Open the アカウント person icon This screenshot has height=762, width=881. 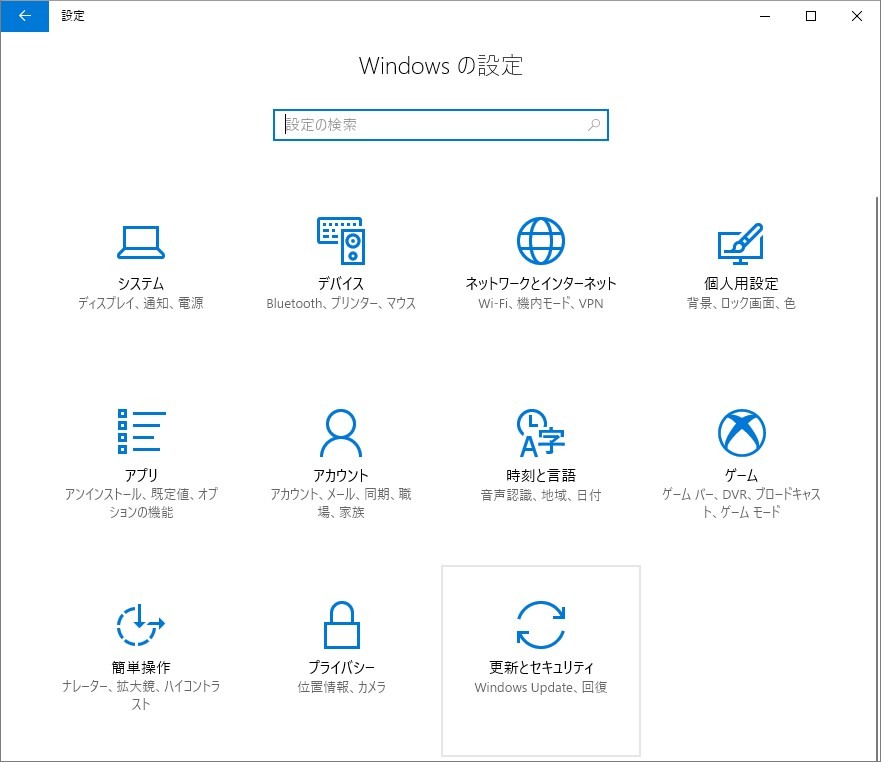340,433
